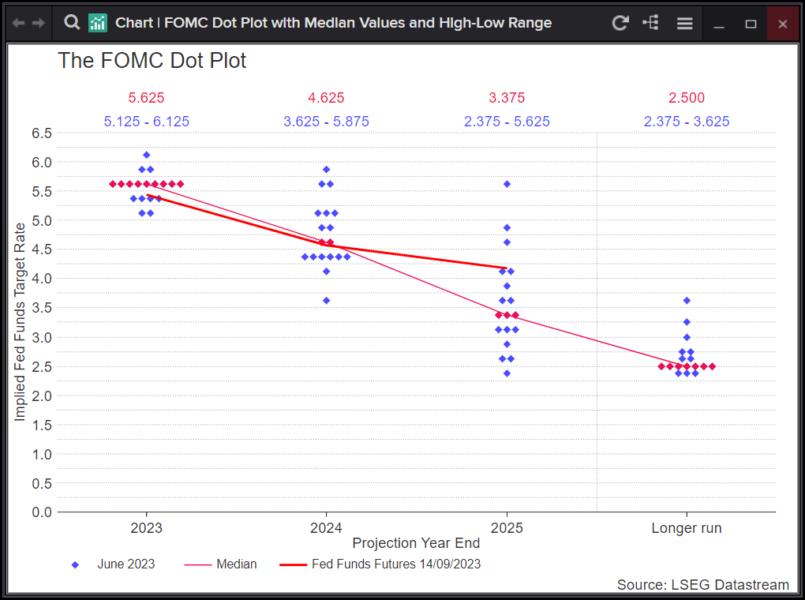
Task: Open the search magnifier icon
Action: coord(71,22)
